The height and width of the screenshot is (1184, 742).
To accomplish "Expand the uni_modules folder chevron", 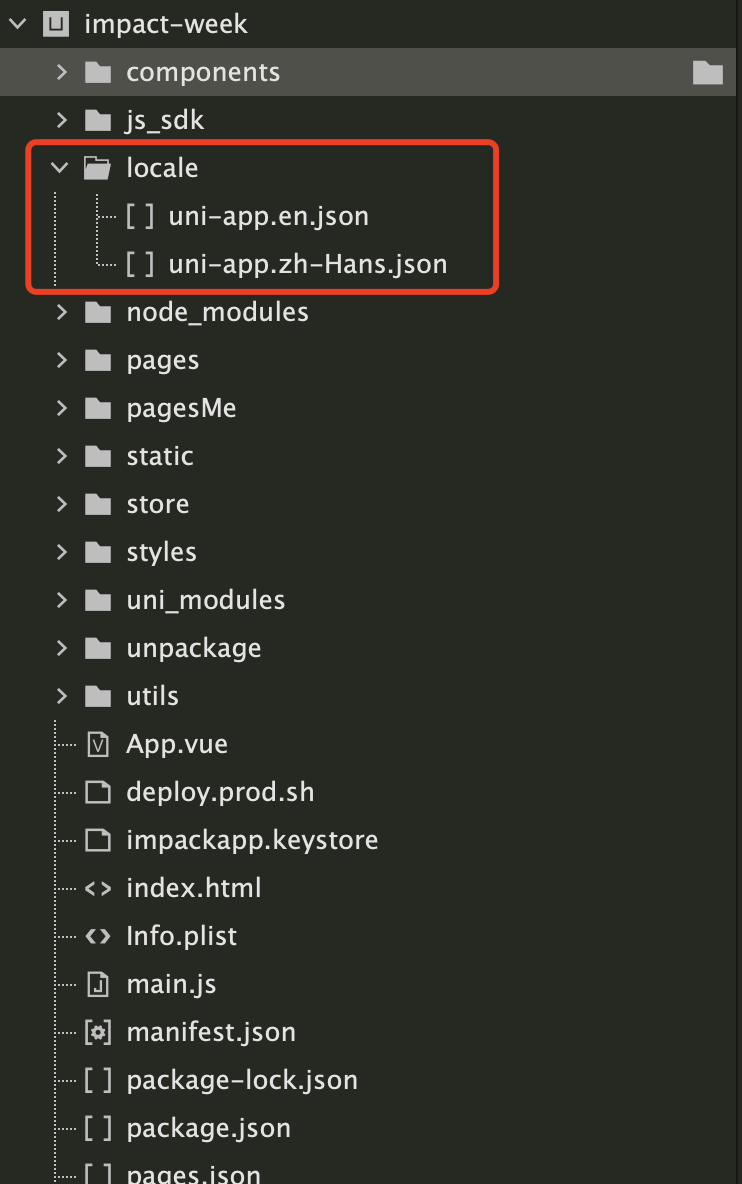I will (62, 600).
